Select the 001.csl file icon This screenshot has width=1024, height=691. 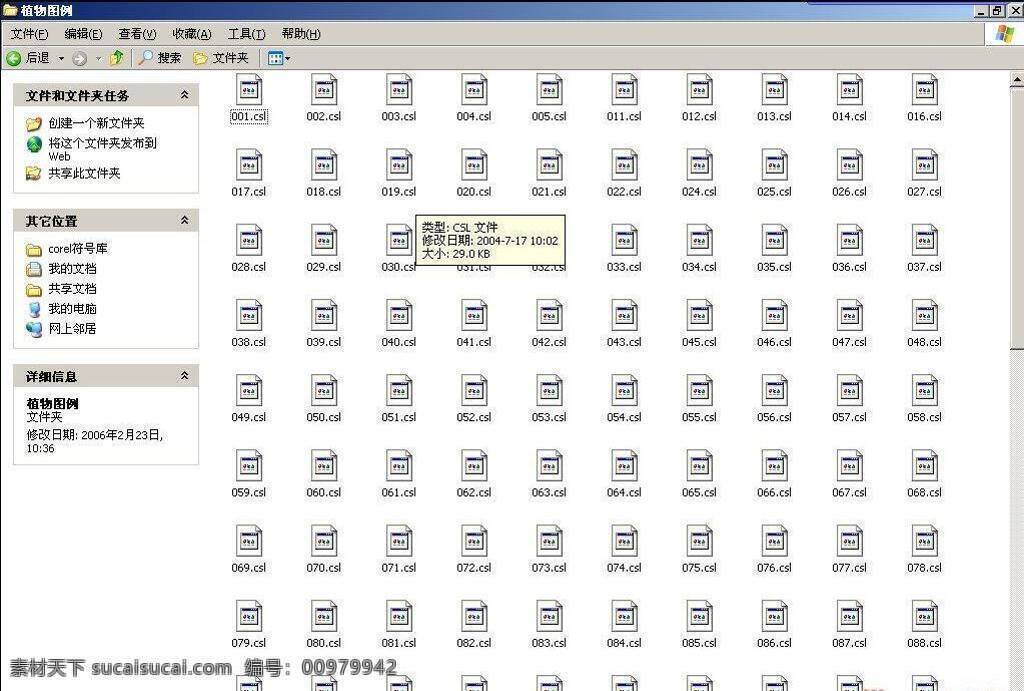tap(249, 90)
